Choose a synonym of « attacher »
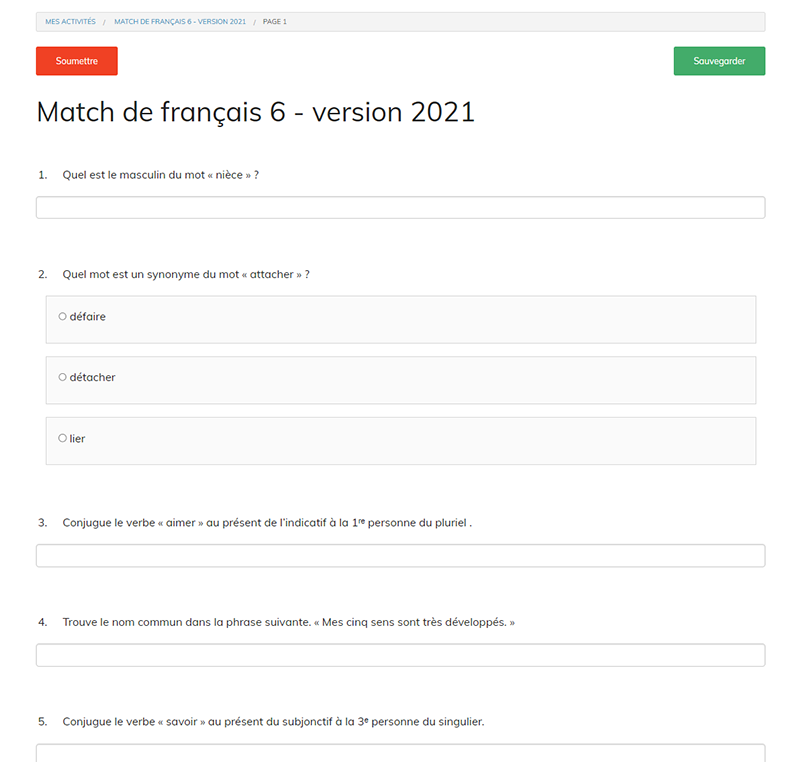 [62, 438]
